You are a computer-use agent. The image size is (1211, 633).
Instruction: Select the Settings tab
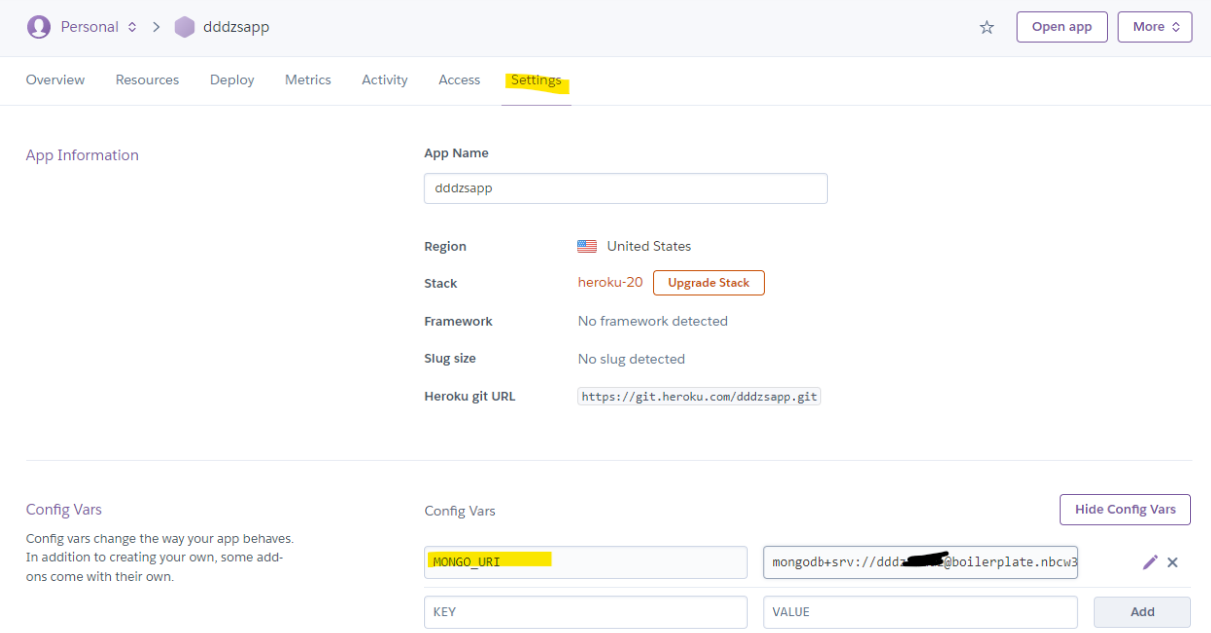tap(536, 80)
